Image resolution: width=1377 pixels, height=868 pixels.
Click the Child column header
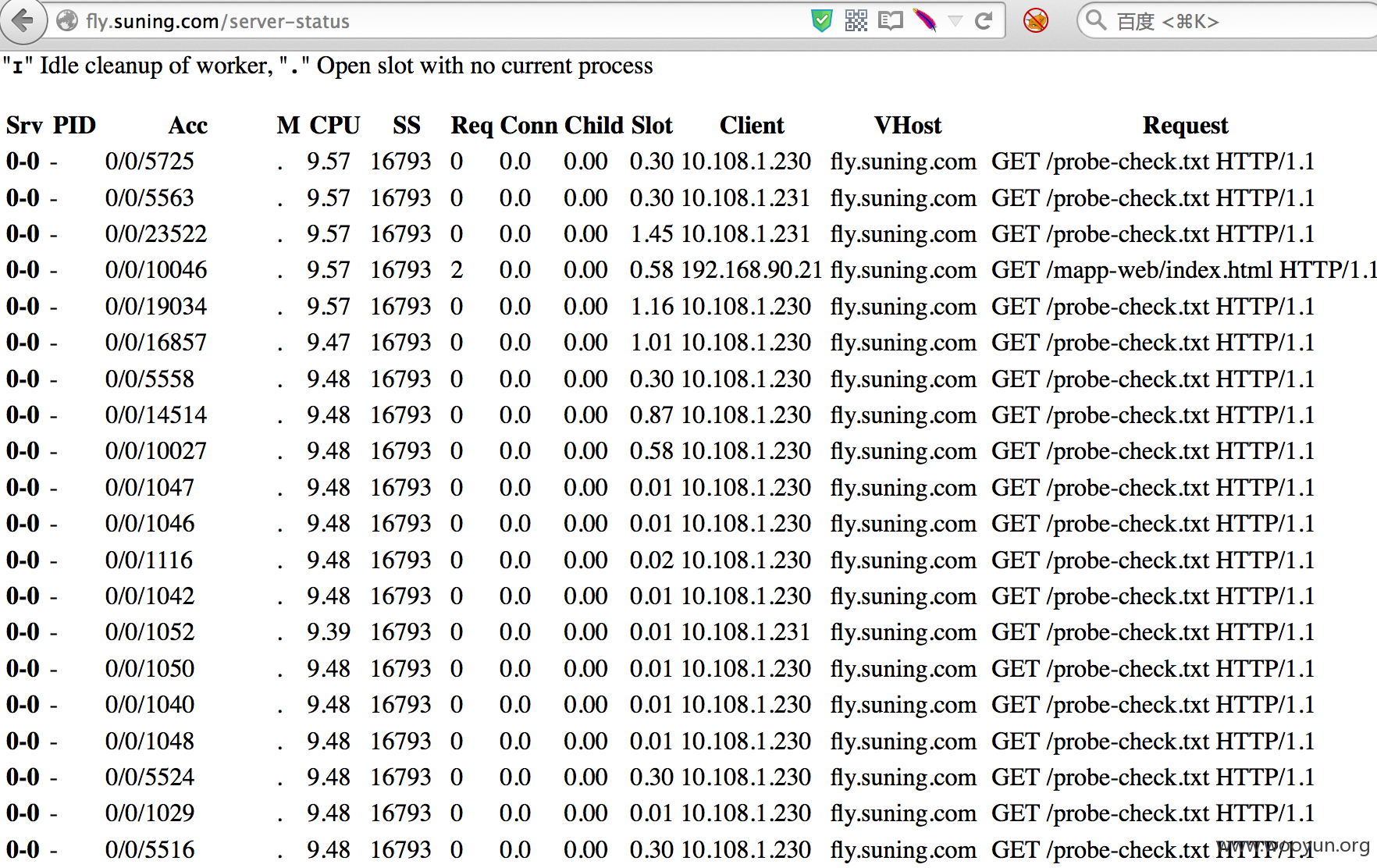pyautogui.click(x=594, y=126)
